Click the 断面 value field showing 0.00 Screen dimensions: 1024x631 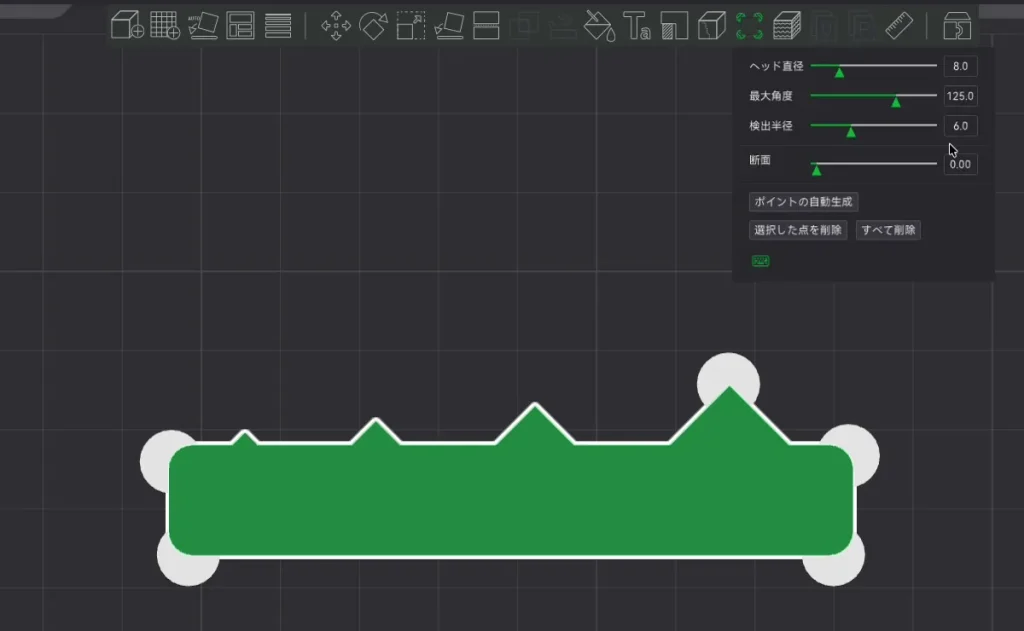960,164
